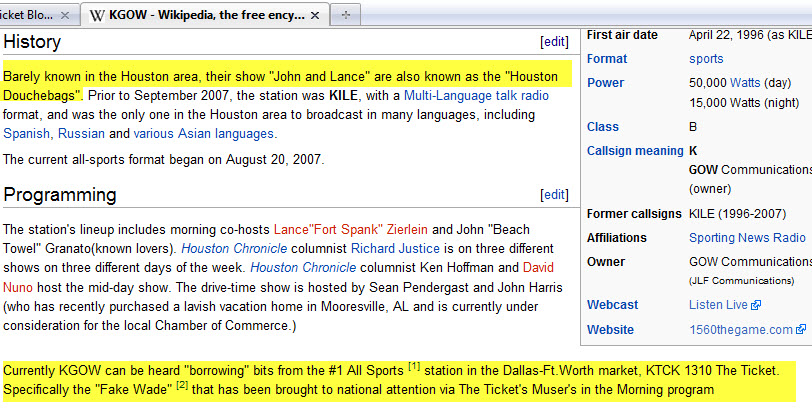812x416 pixels.
Task: Click the highlighted text "Currently KGOW can be heard"
Action: point(92,370)
